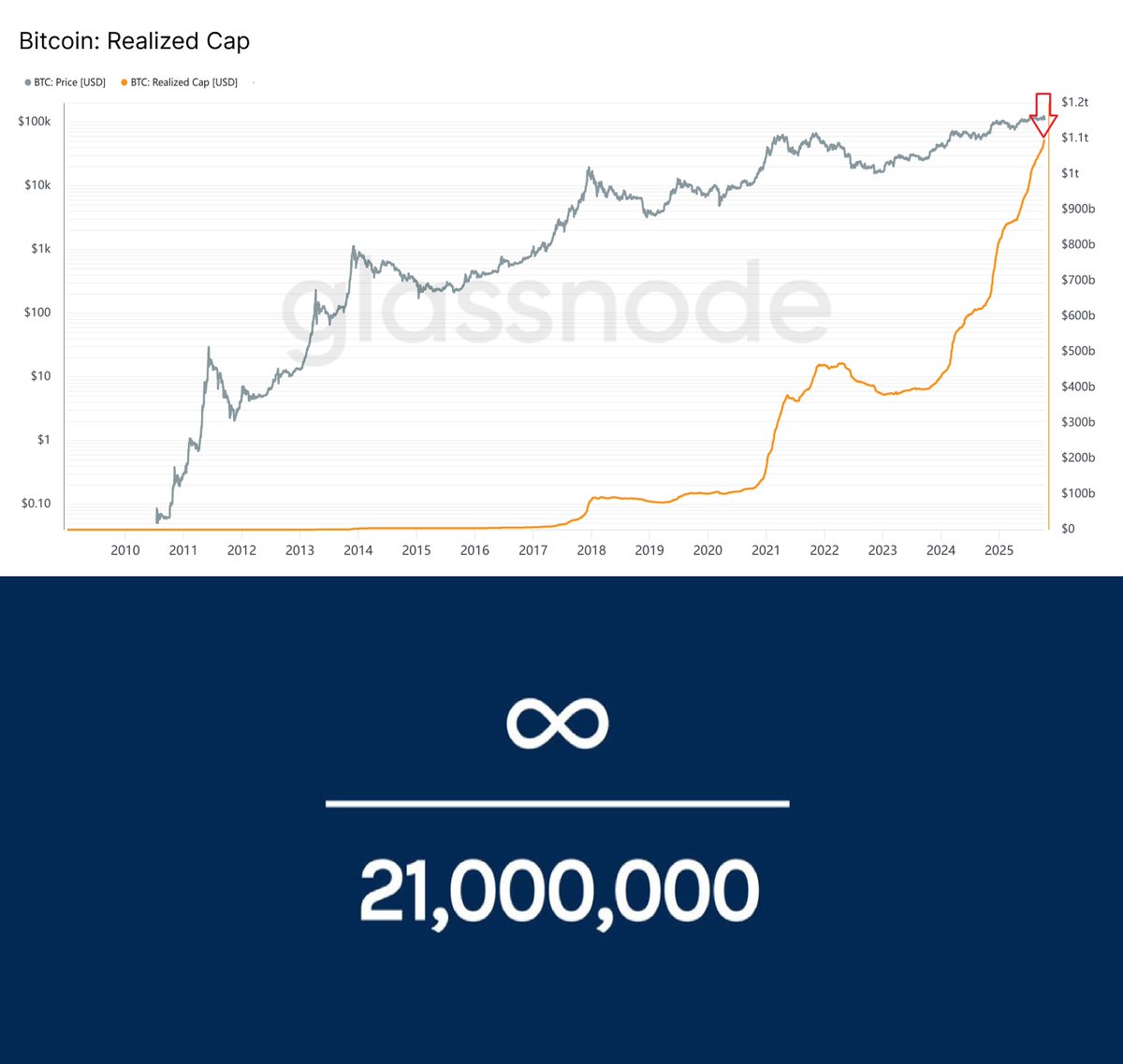
Task: Click the $500b realized cap axis label
Action: coord(1077,351)
